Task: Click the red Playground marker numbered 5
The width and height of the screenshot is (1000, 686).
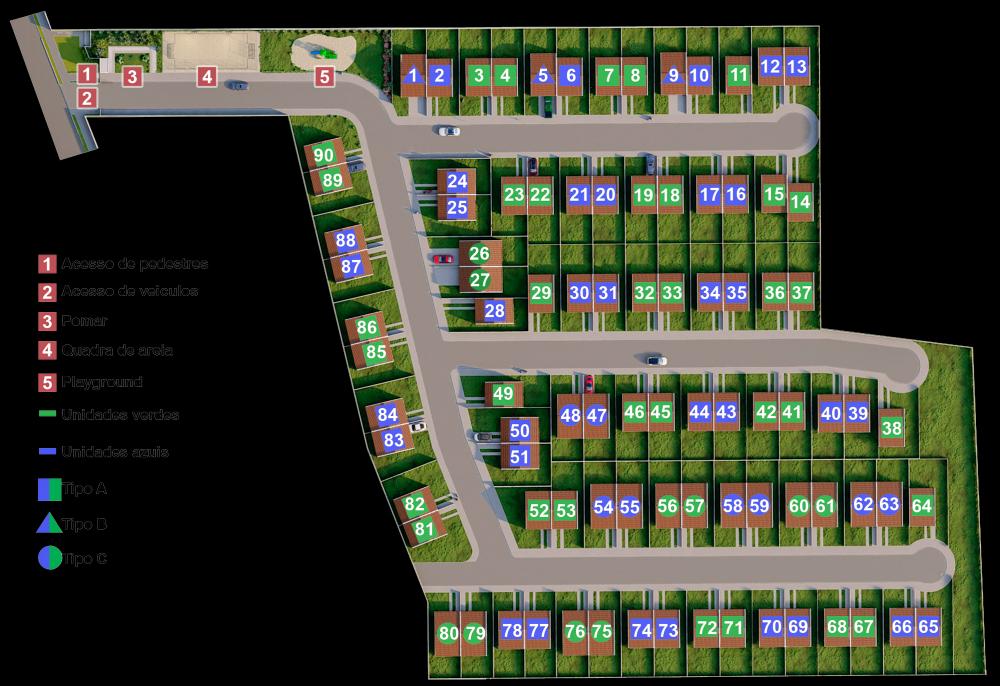Action: point(323,75)
